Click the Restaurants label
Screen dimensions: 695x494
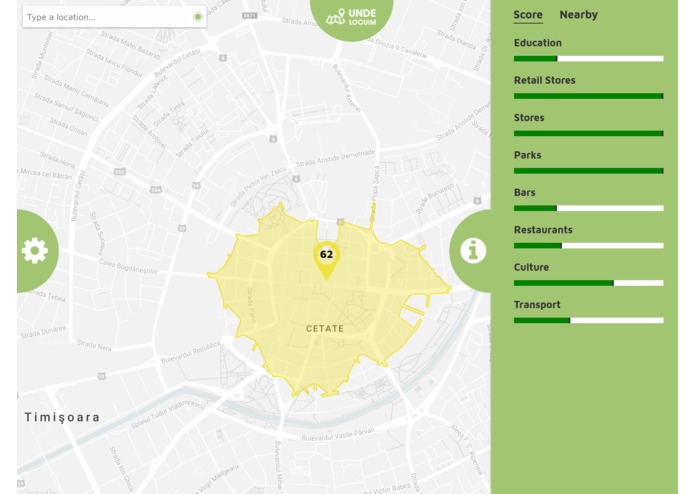(543, 230)
